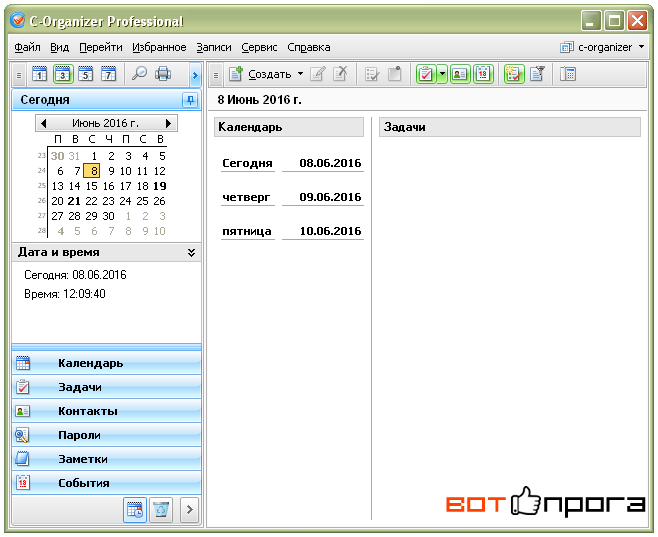Toggle tasks display in Today view
Screen dimensions: 658x537
(426, 74)
